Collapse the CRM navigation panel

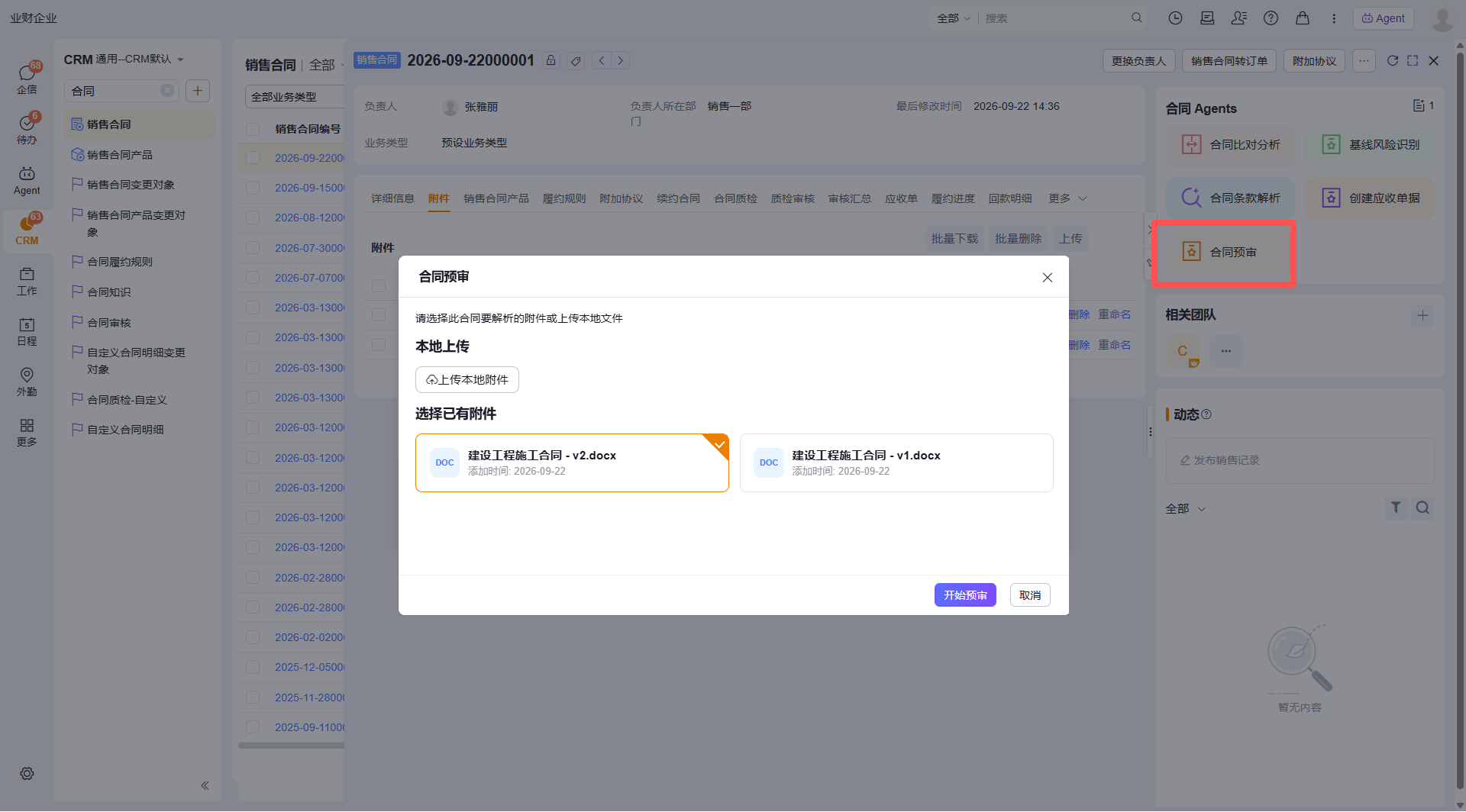(205, 785)
